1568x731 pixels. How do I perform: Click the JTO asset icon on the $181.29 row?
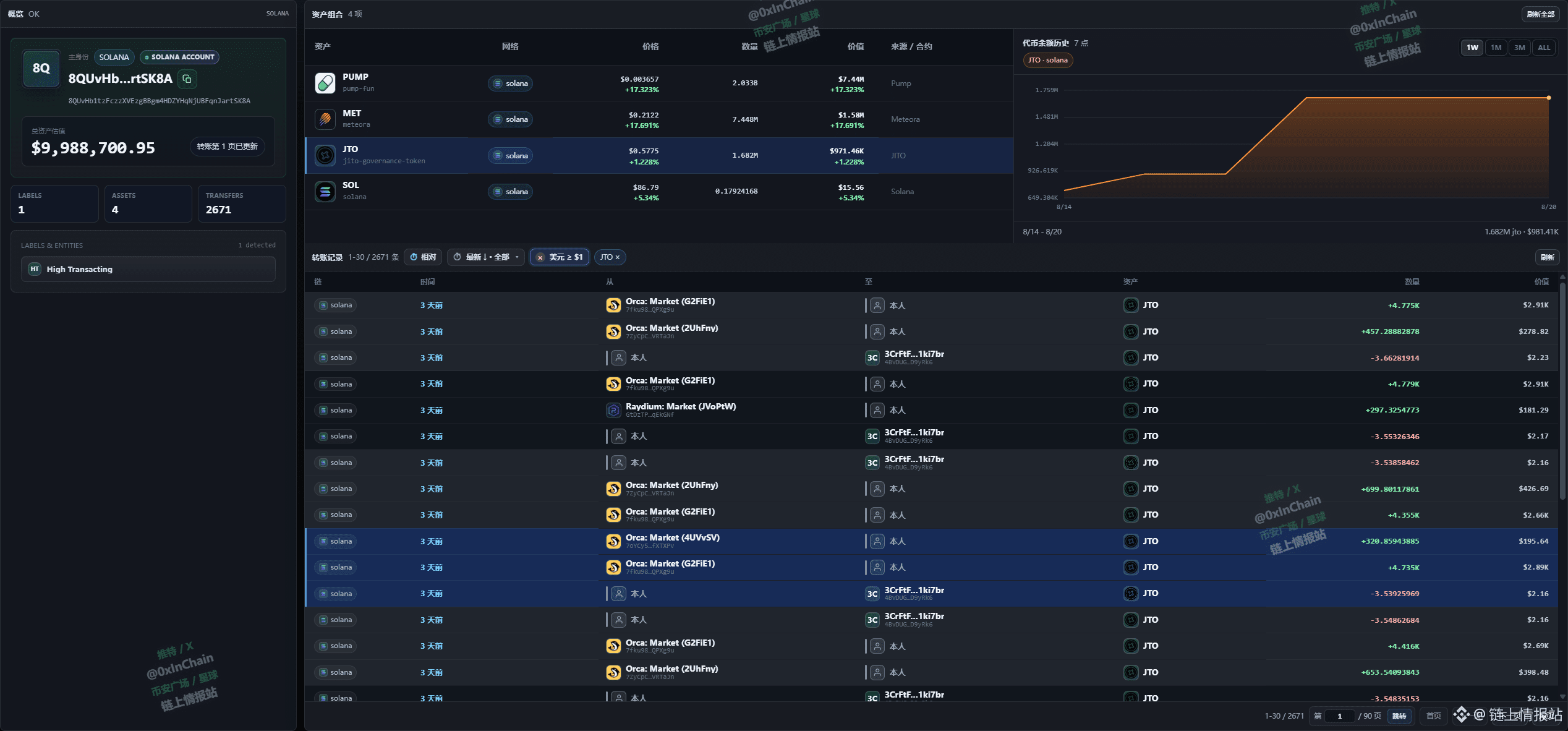1131,410
